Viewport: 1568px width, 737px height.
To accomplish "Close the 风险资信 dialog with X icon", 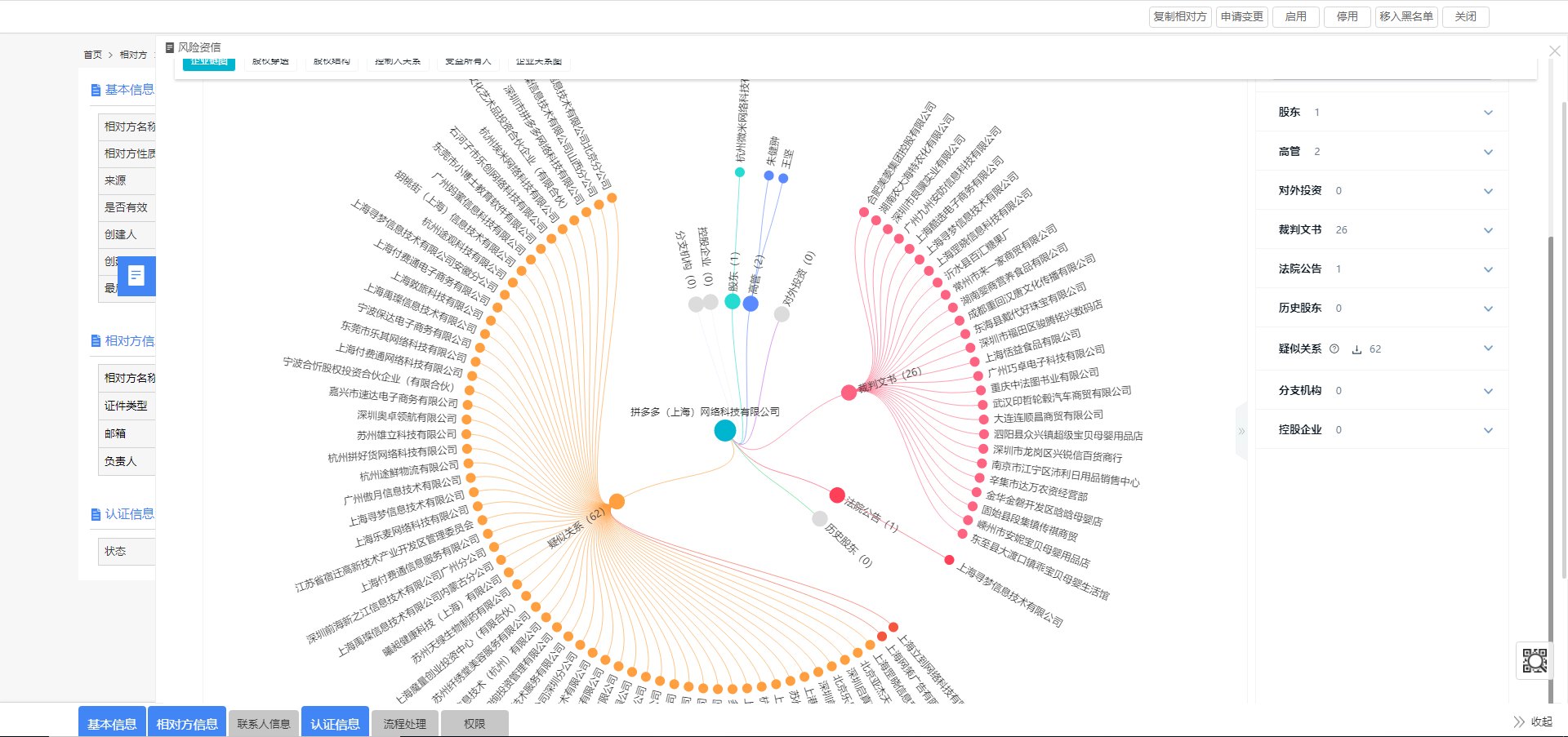I will (x=1555, y=51).
